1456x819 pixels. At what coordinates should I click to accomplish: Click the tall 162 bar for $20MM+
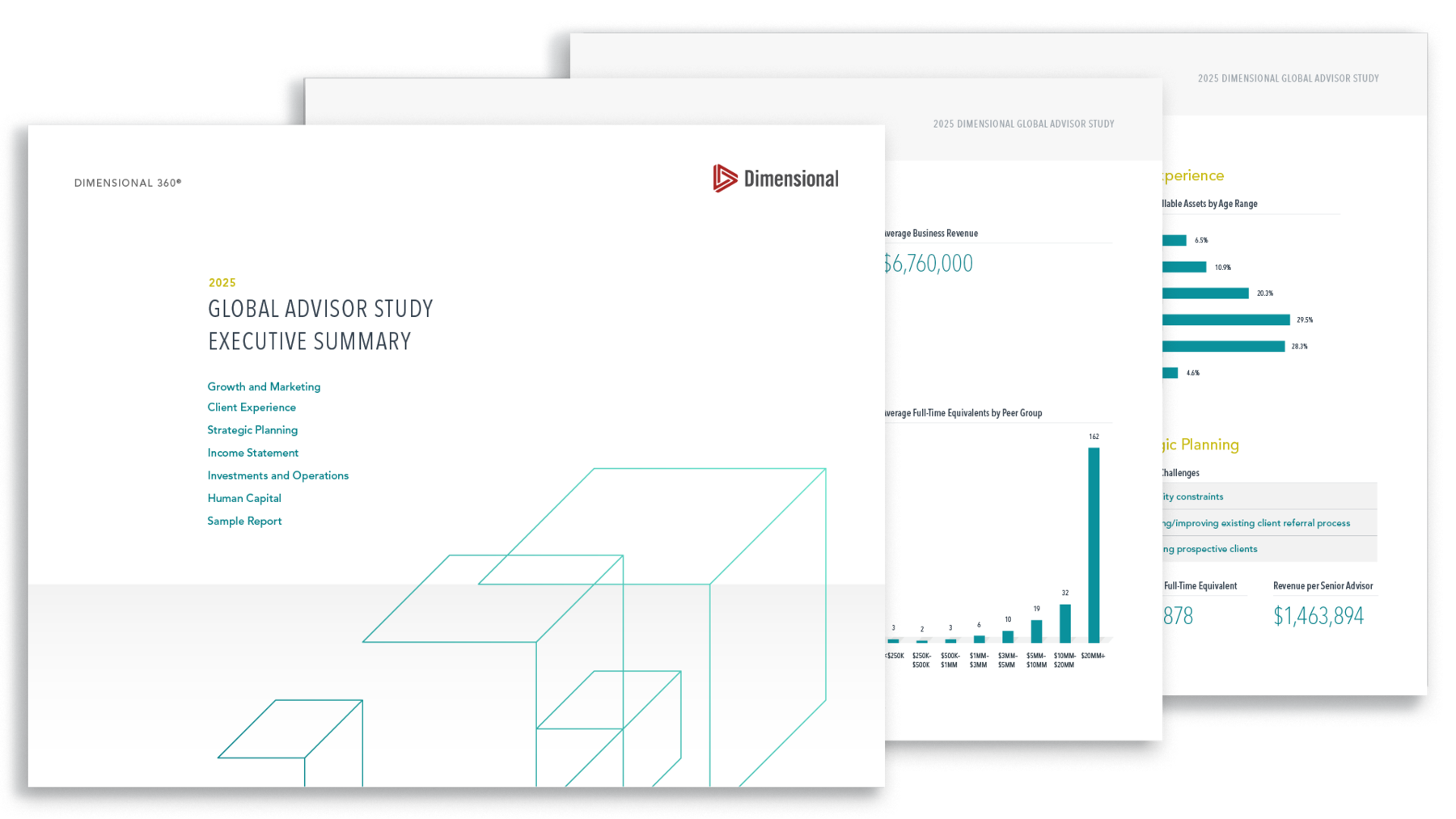[1094, 546]
